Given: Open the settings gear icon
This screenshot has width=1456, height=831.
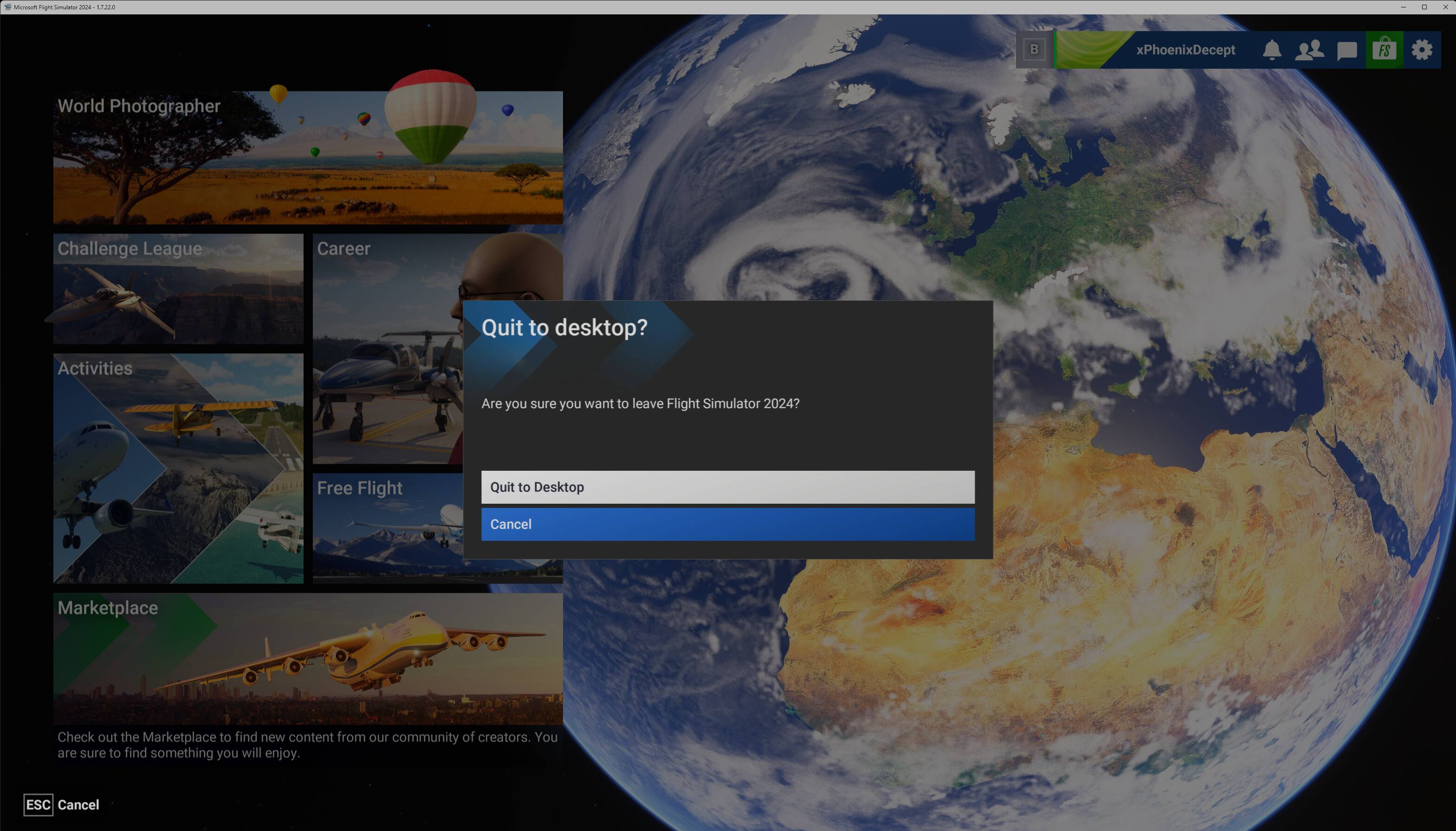Looking at the screenshot, I should coord(1422,50).
